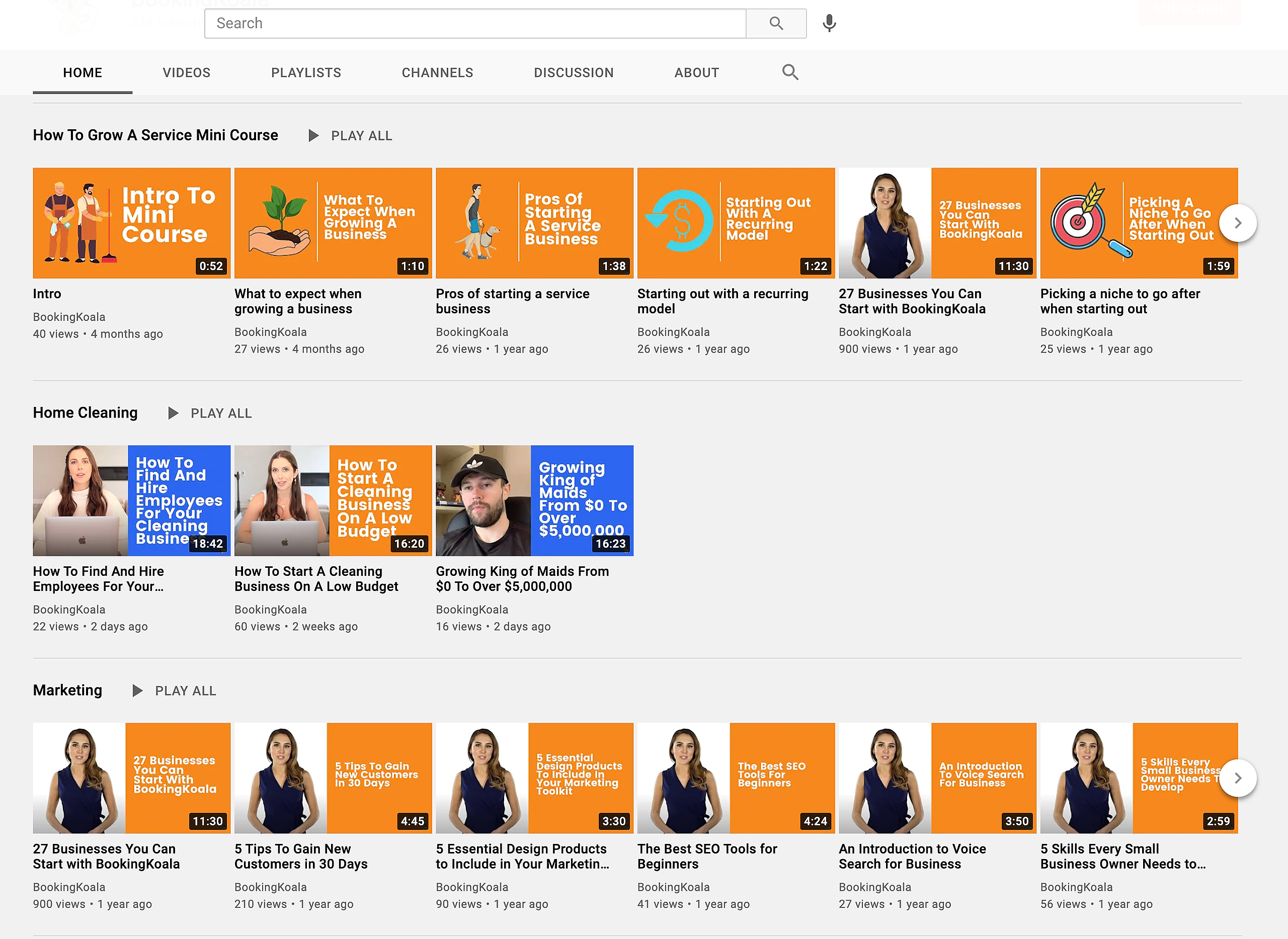Open How To Start A Cleaning Business title
The height and width of the screenshot is (939, 1288).
[316, 578]
